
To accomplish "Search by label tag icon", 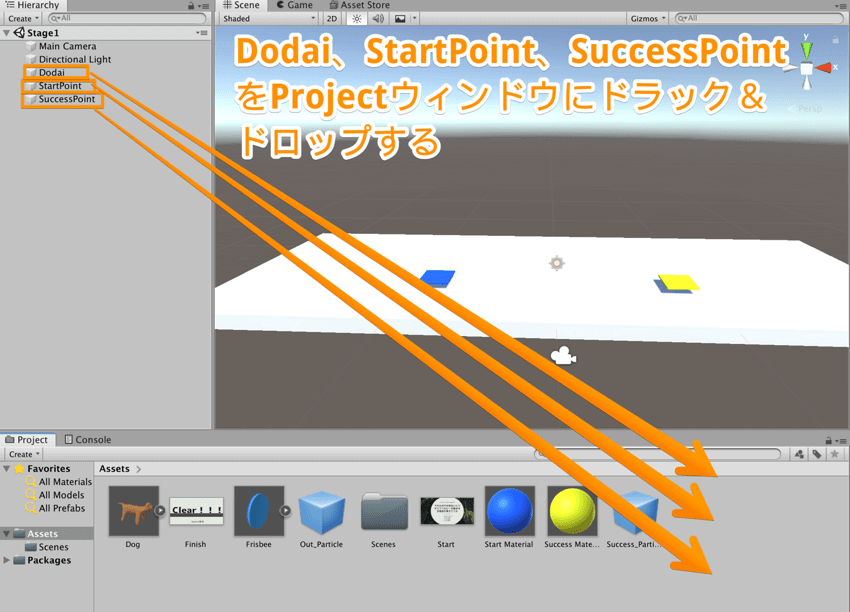I will coord(817,454).
